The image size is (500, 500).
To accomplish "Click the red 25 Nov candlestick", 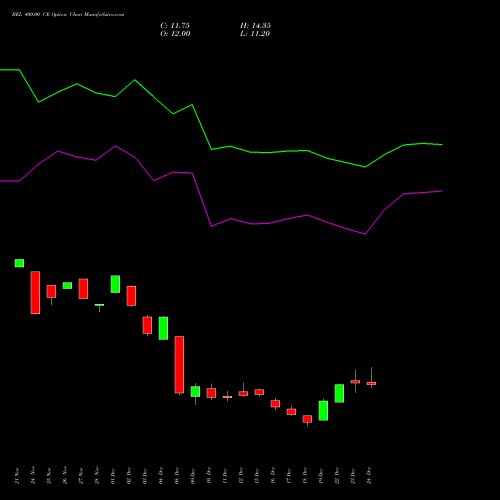I will tap(51, 291).
